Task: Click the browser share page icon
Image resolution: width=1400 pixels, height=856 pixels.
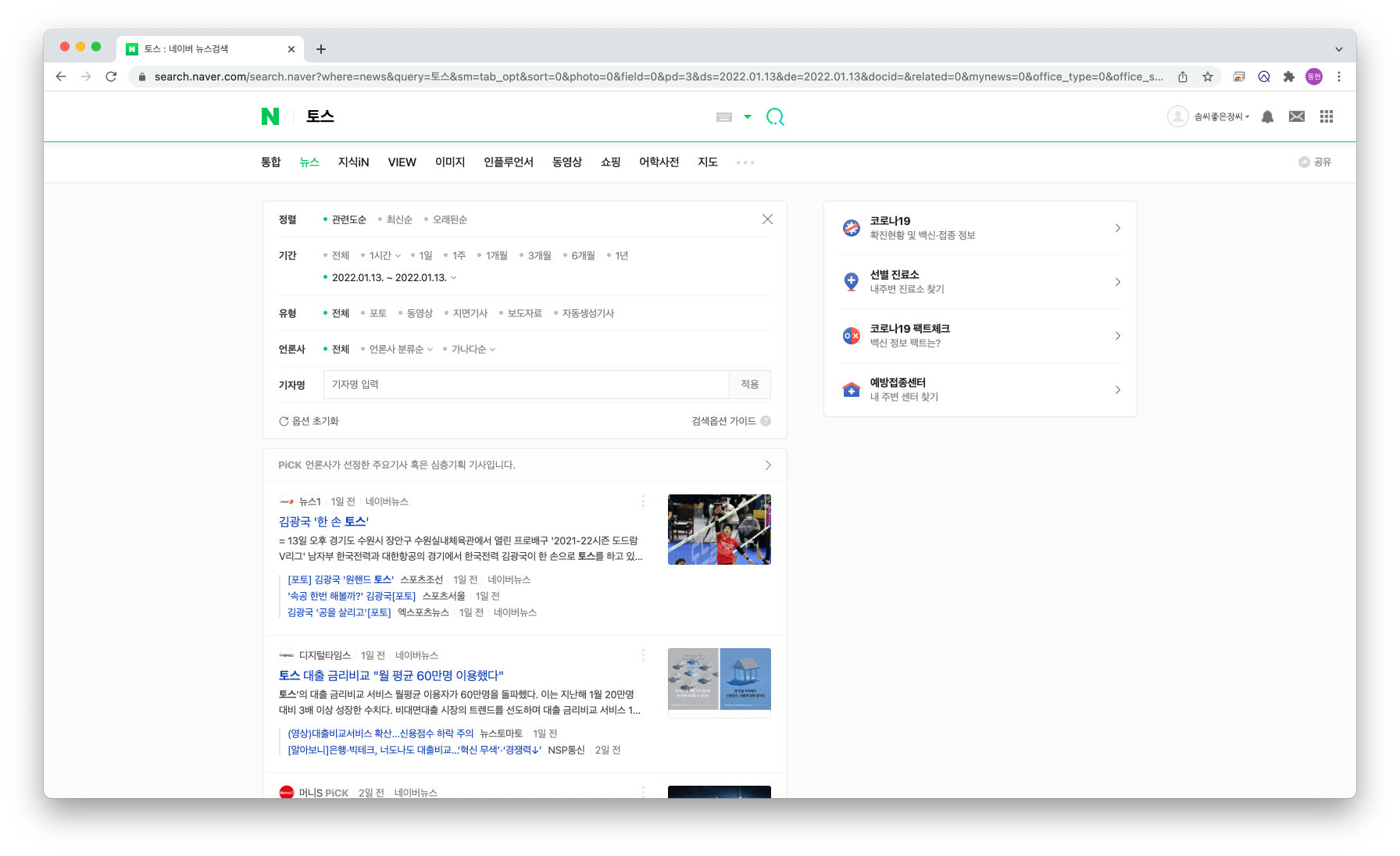Action: click(1183, 77)
